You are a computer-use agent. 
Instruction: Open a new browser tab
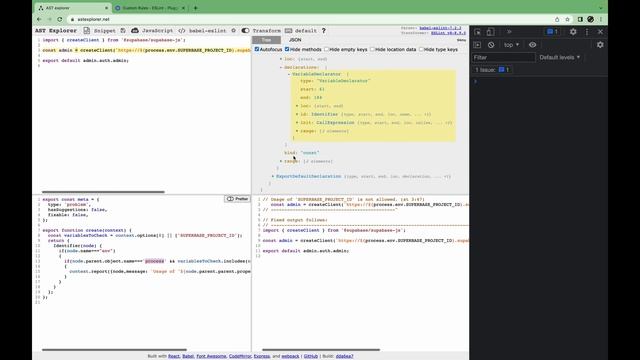point(196,8)
